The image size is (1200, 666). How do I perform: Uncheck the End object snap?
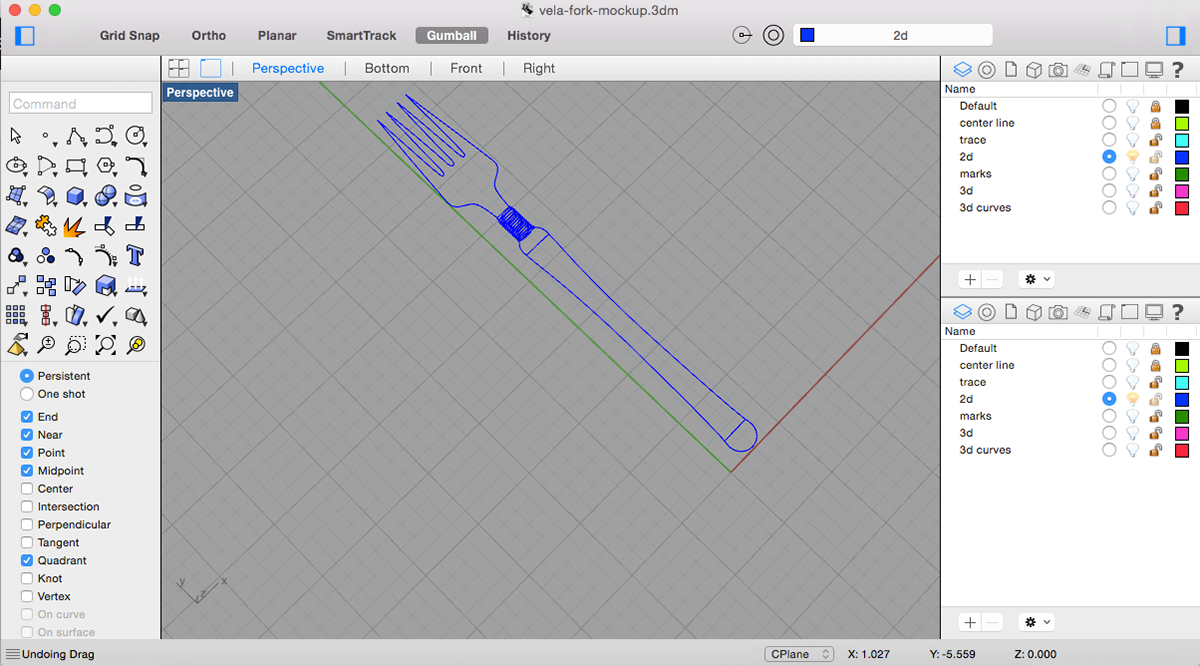click(x=27, y=417)
